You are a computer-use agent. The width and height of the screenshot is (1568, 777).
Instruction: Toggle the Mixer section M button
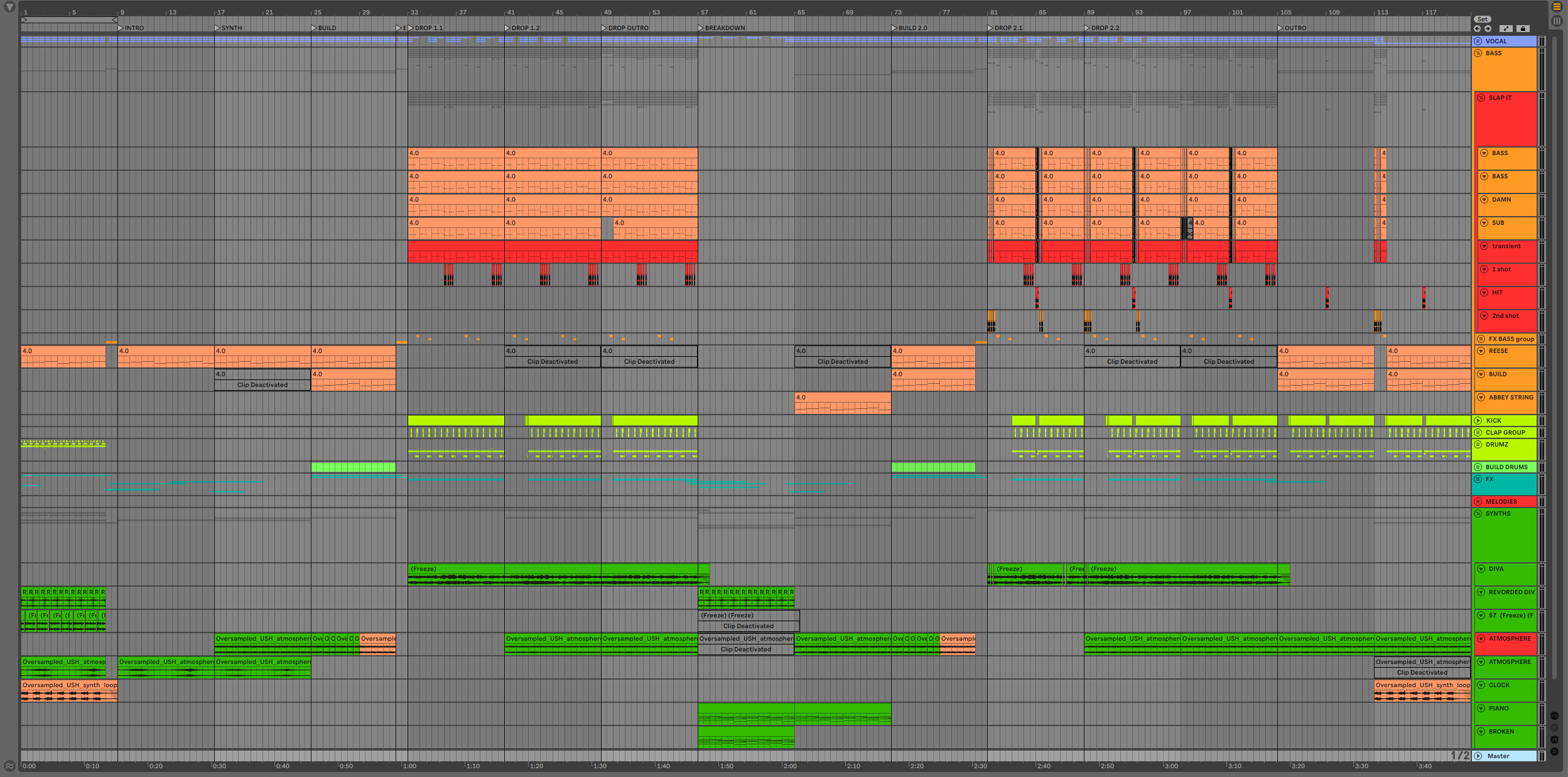click(1554, 739)
